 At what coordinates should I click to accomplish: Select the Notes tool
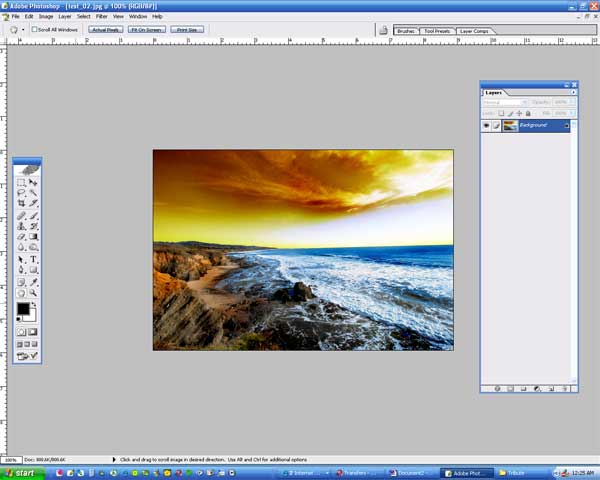pyautogui.click(x=21, y=282)
